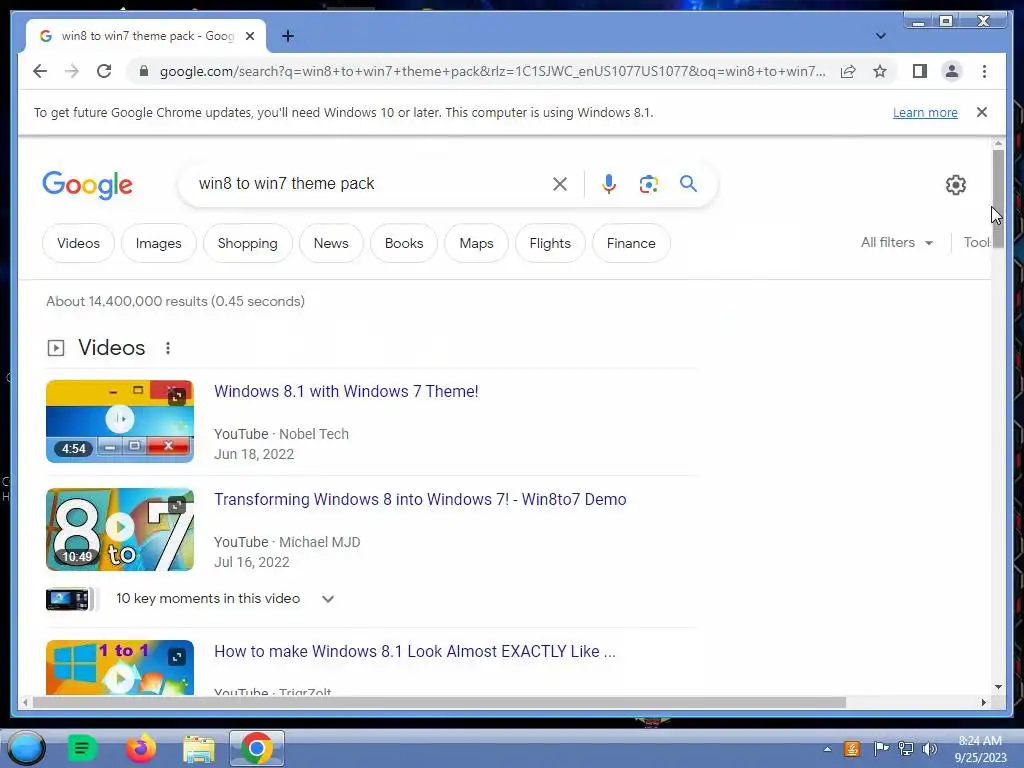
Task: Click the vertical scrollbar down arrow
Action: click(998, 687)
